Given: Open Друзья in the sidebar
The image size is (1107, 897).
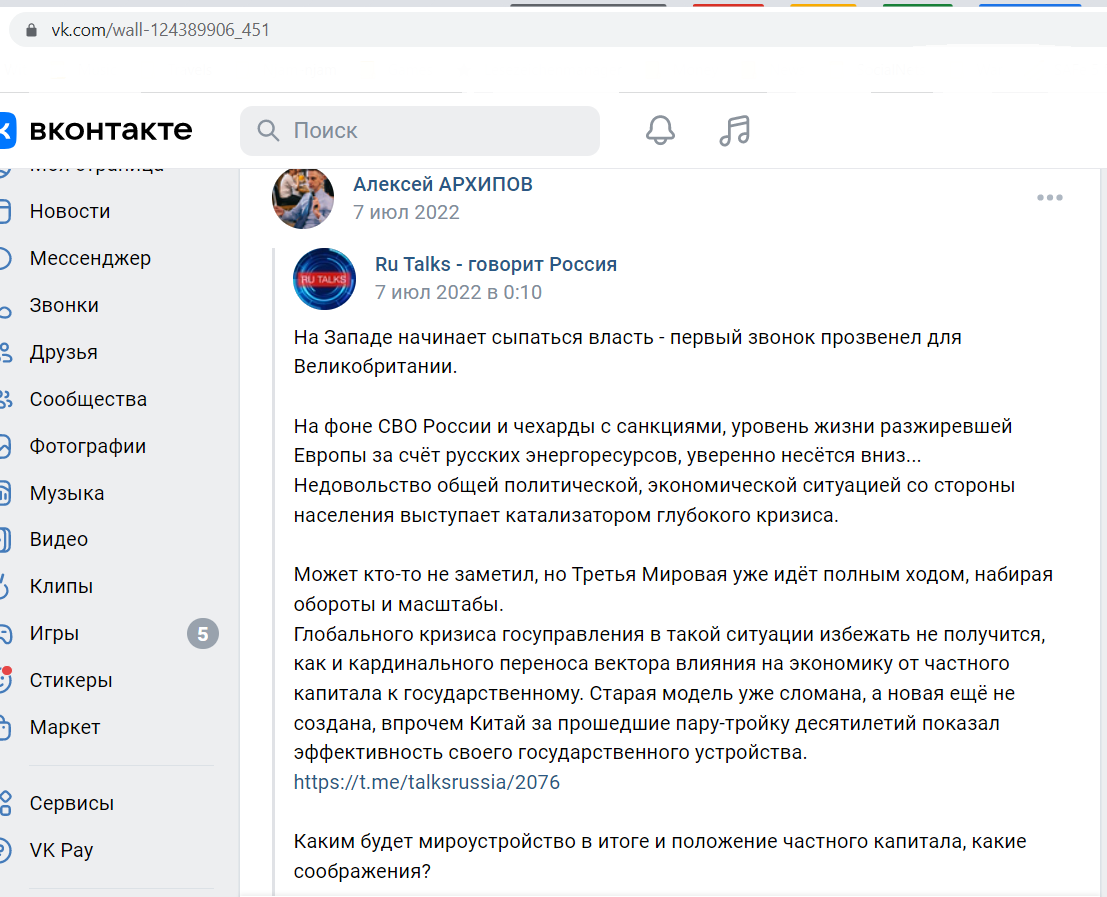Looking at the screenshot, I should [64, 352].
